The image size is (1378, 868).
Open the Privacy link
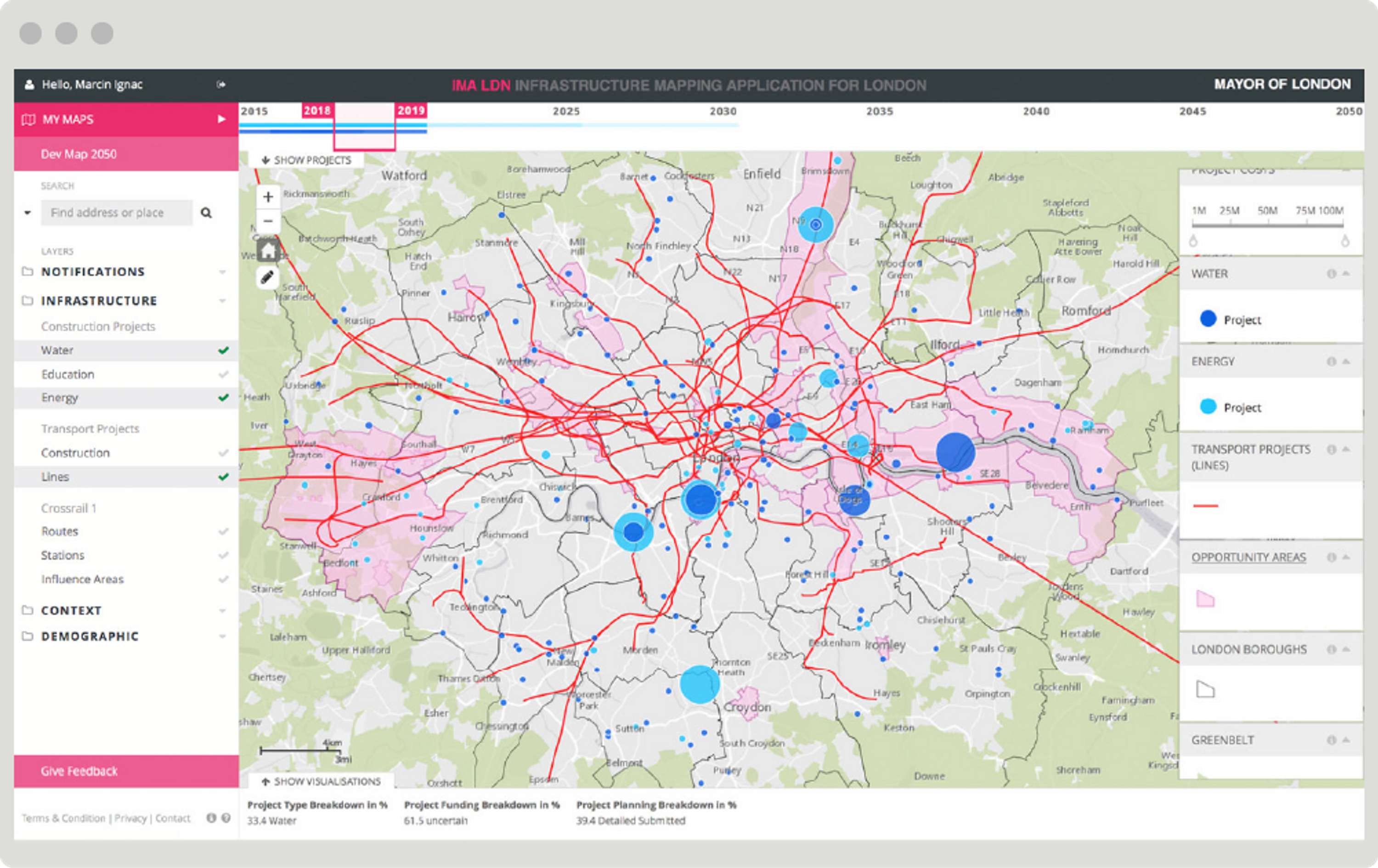pyautogui.click(x=130, y=818)
